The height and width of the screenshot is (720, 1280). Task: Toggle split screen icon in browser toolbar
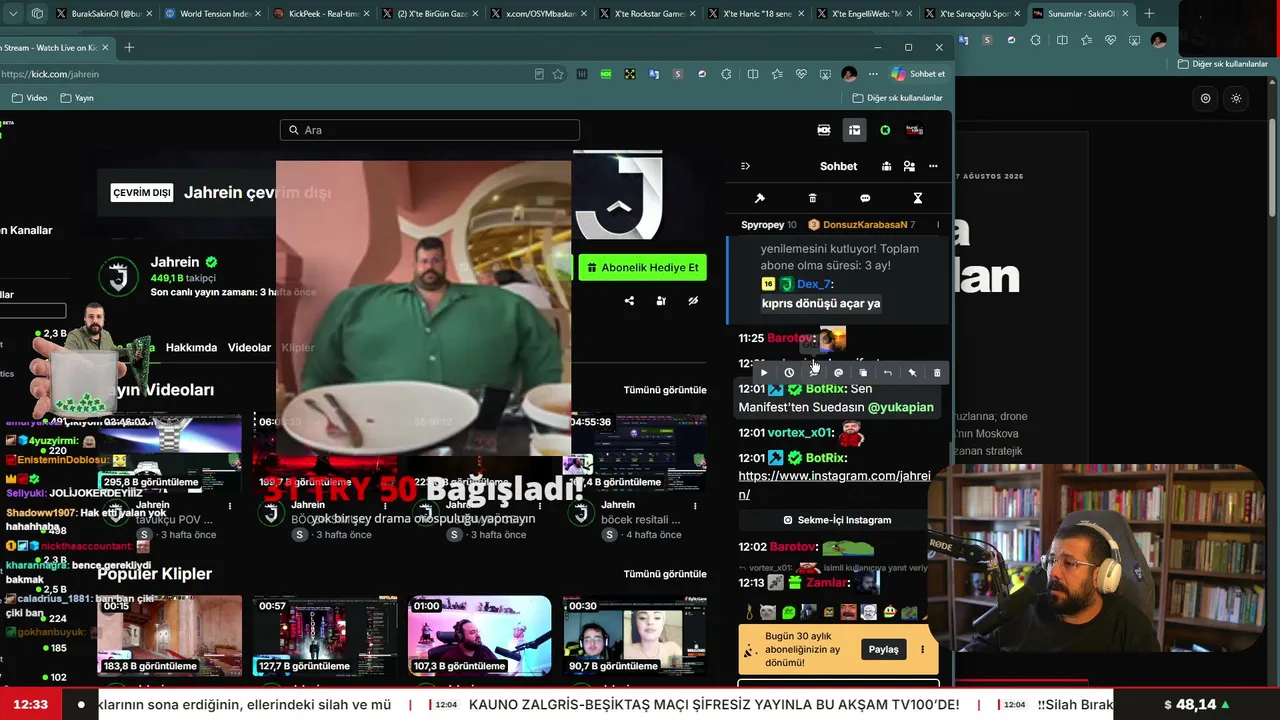coord(753,74)
